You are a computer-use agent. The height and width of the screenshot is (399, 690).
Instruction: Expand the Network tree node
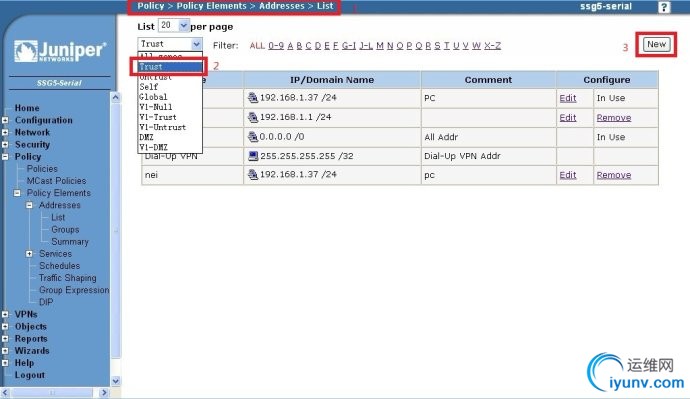pyautogui.click(x=5, y=132)
